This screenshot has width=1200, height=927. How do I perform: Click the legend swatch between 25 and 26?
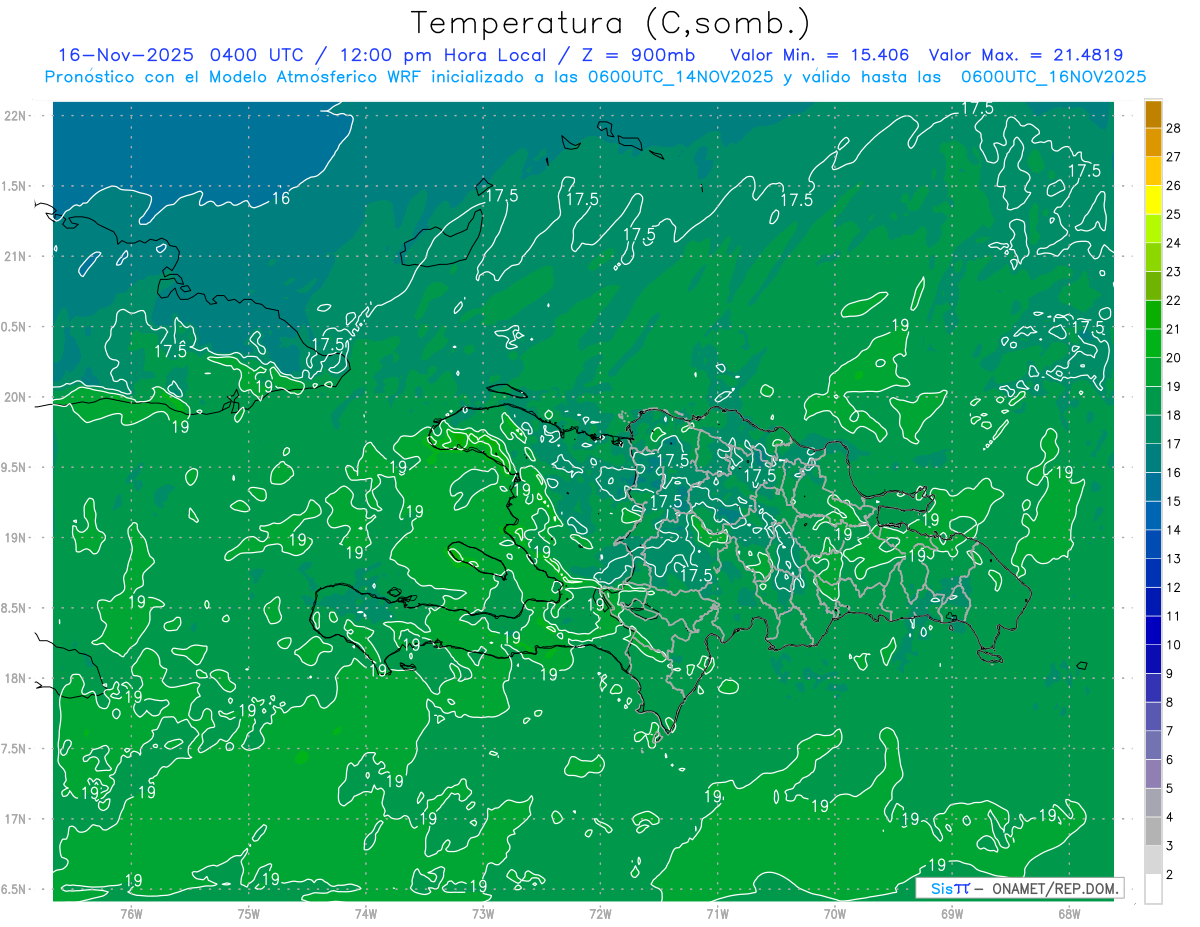1153,200
